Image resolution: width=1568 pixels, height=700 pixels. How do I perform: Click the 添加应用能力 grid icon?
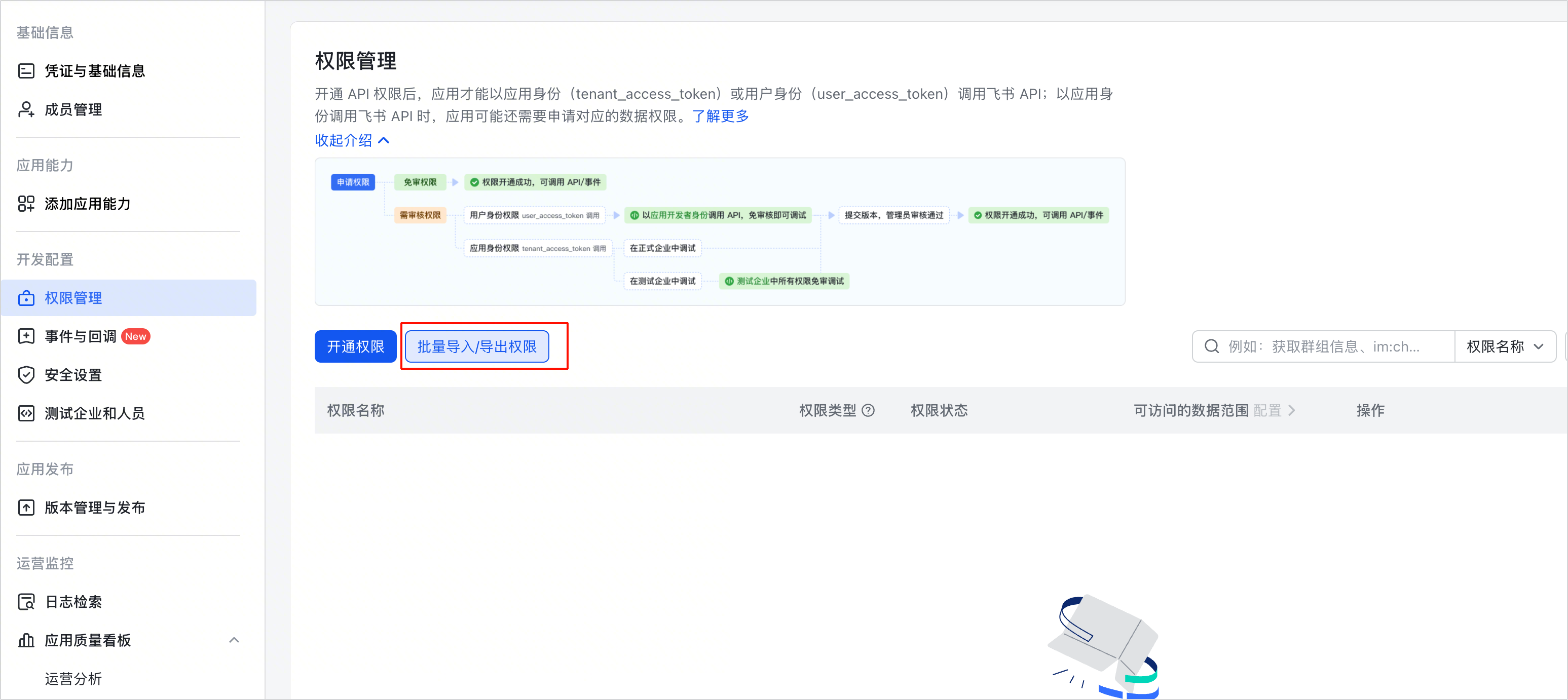pyautogui.click(x=26, y=204)
